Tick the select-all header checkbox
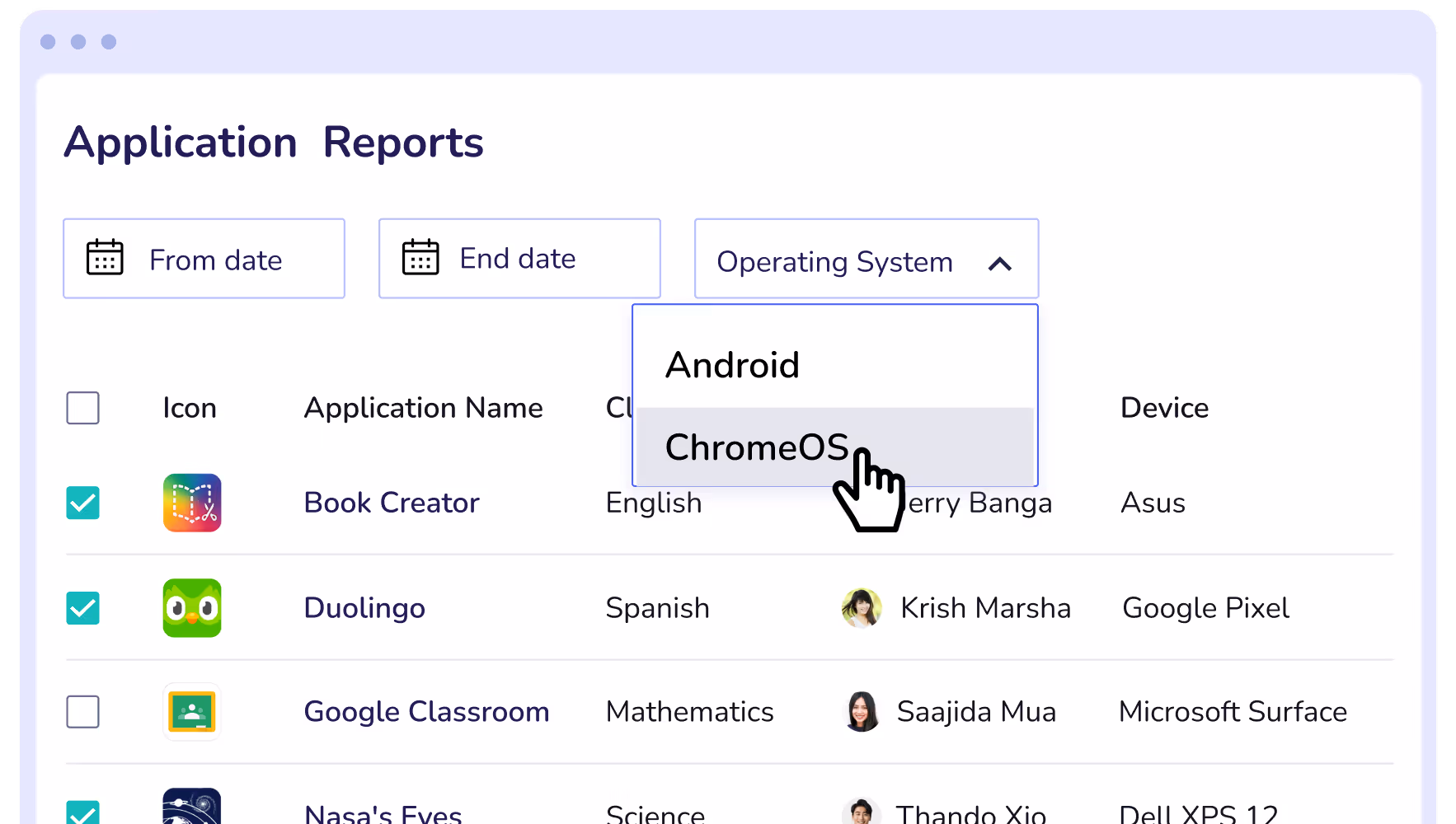The height and width of the screenshot is (824, 1456). pyautogui.click(x=82, y=408)
